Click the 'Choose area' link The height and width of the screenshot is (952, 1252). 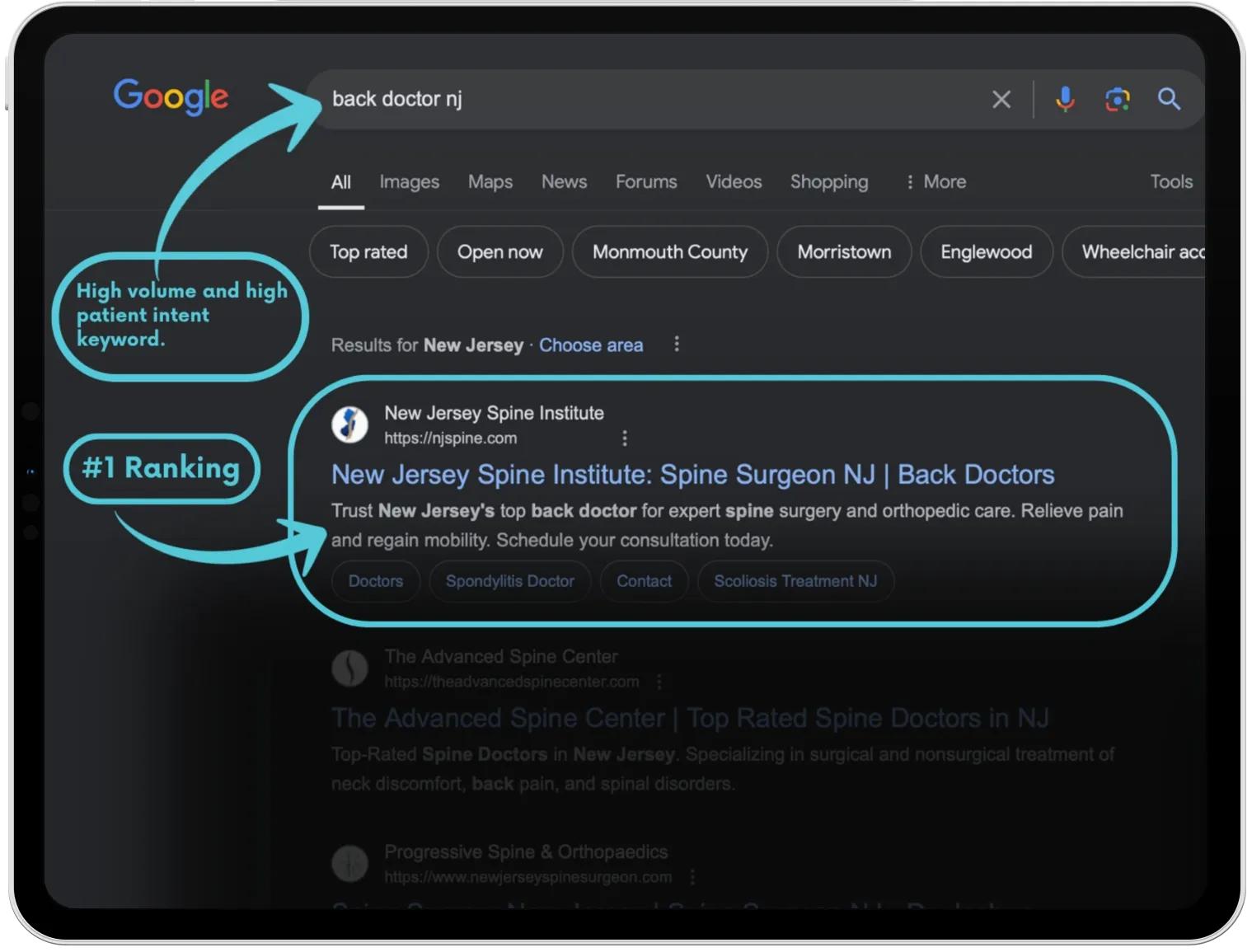tap(591, 345)
